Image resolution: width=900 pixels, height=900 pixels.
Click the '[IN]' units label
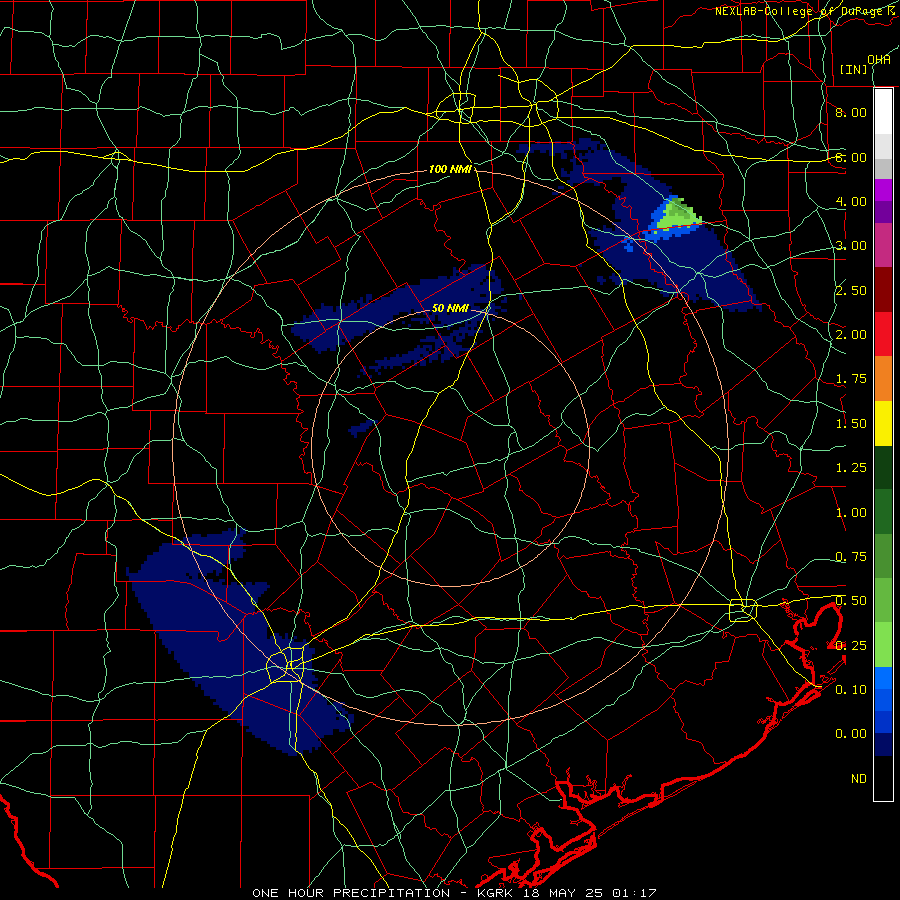854,69
